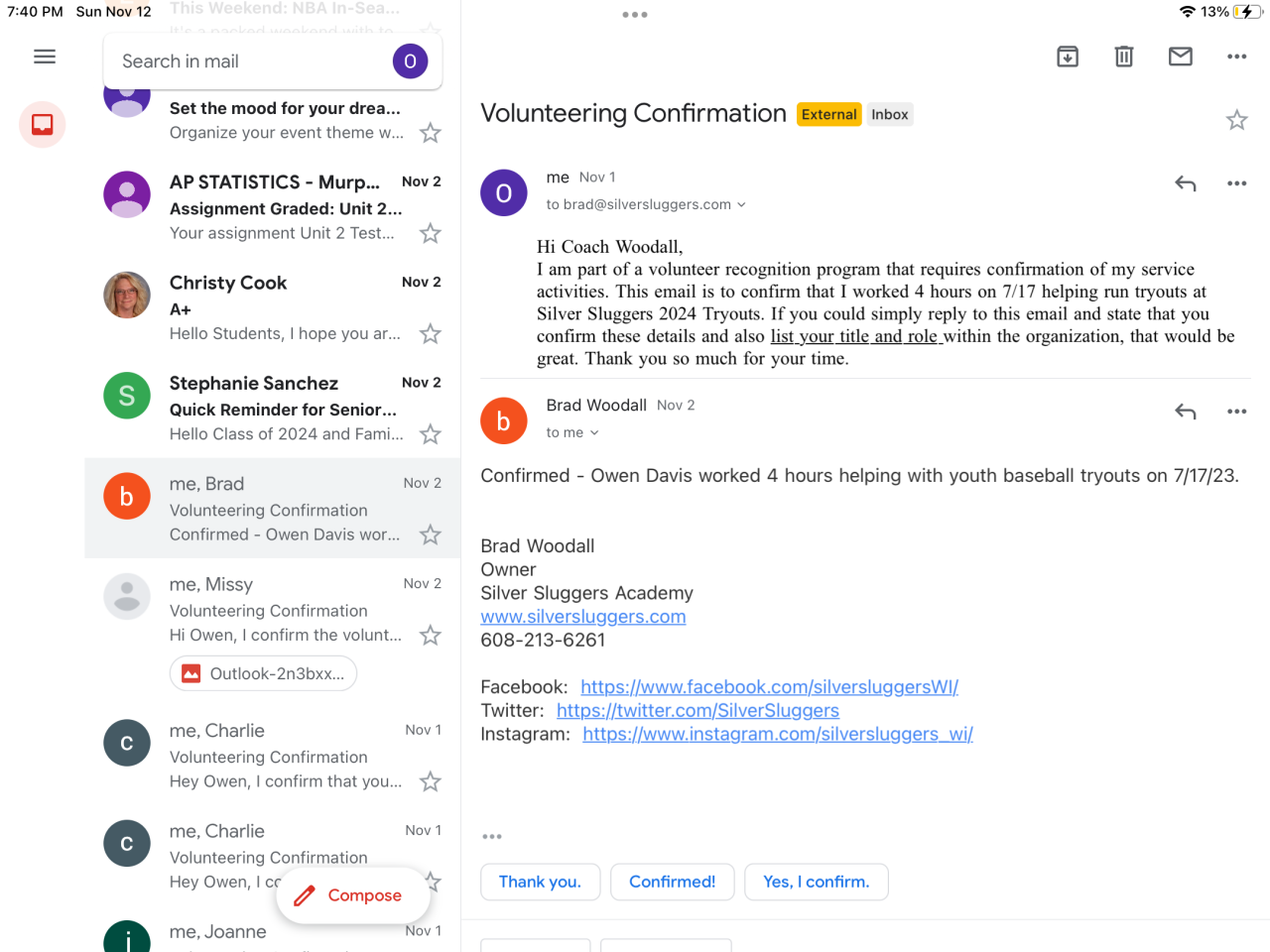Viewport: 1270px width, 952px height.
Task: Archive this conversation
Action: (x=1068, y=57)
